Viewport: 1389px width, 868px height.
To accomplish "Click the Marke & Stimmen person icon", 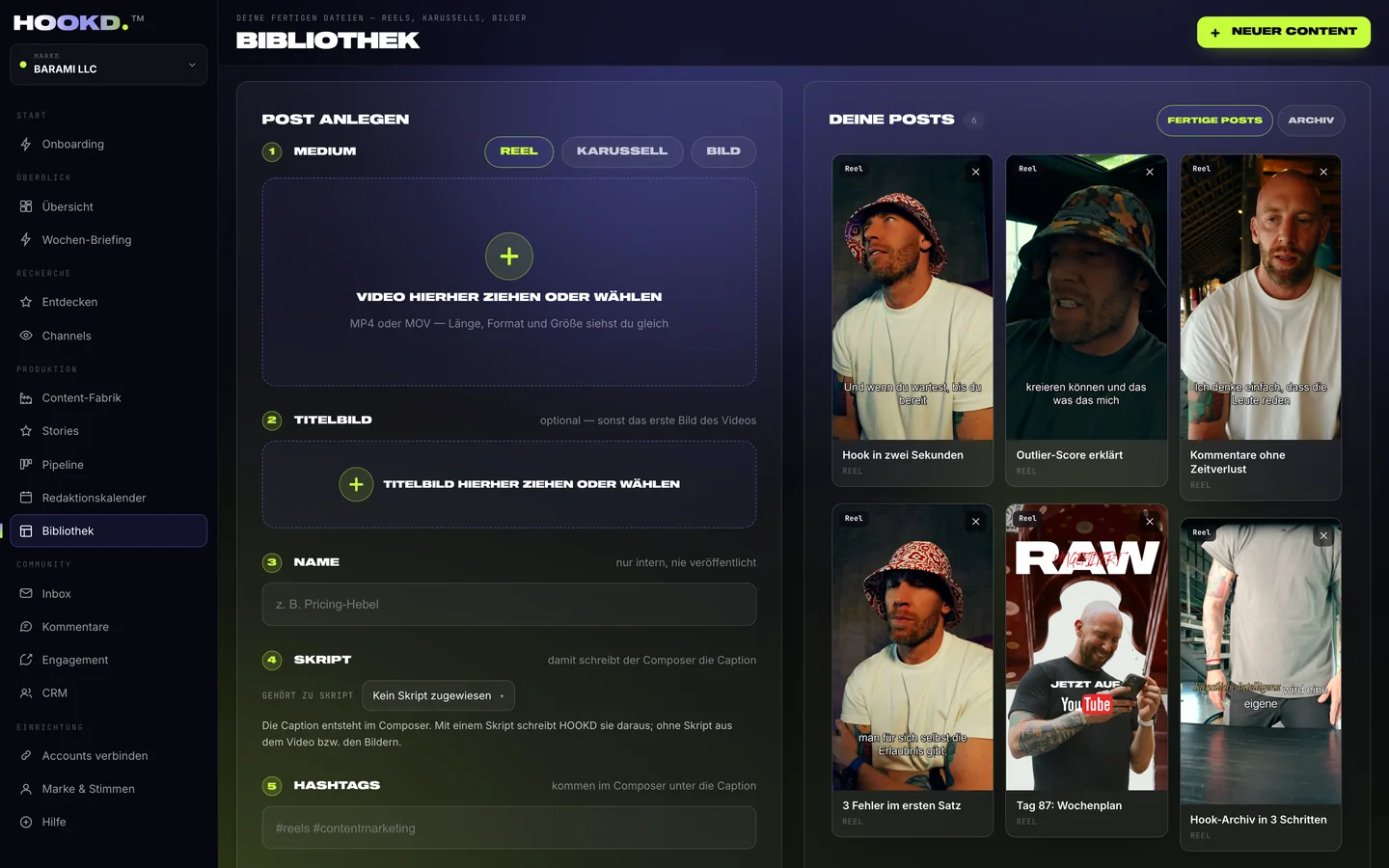I will 26,789.
